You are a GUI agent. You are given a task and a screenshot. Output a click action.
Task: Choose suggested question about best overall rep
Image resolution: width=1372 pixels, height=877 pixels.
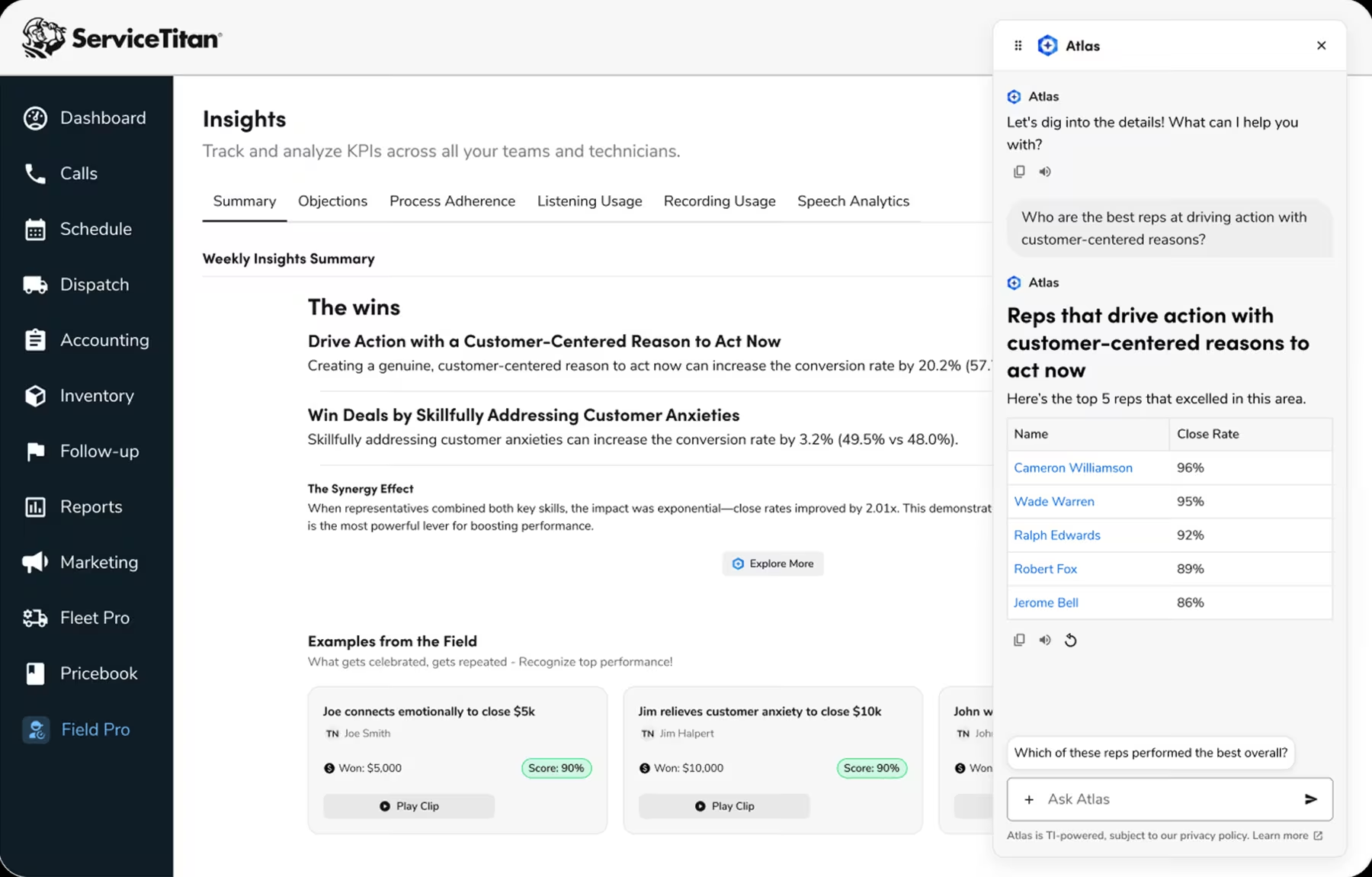(x=1150, y=753)
